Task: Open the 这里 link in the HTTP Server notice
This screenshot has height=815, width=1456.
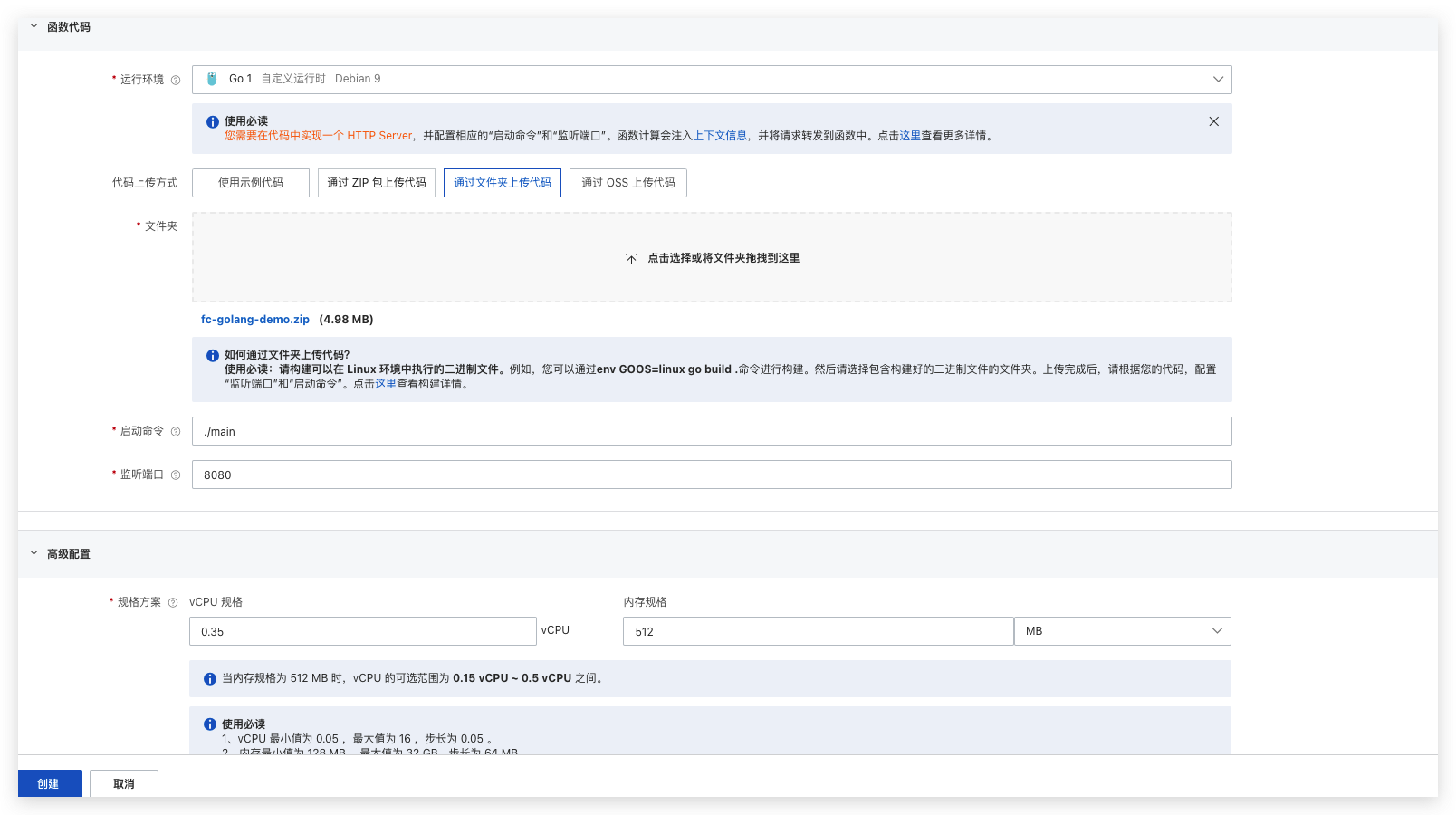Action: click(910, 136)
